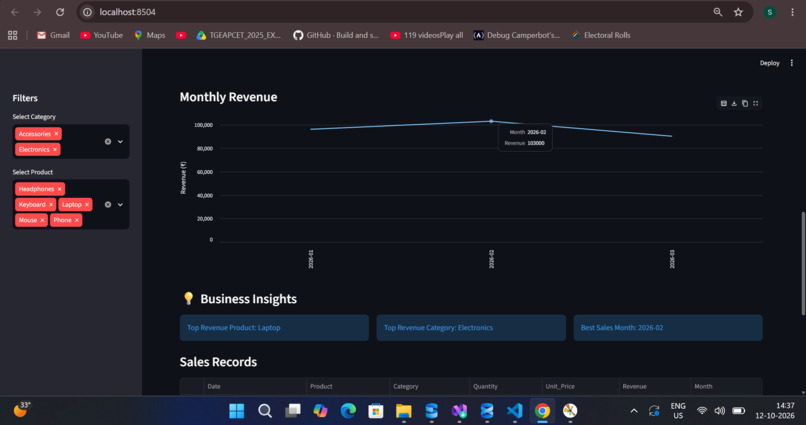The height and width of the screenshot is (425, 806).
Task: Open the weather widget showing 33°
Action: [x=21, y=410]
